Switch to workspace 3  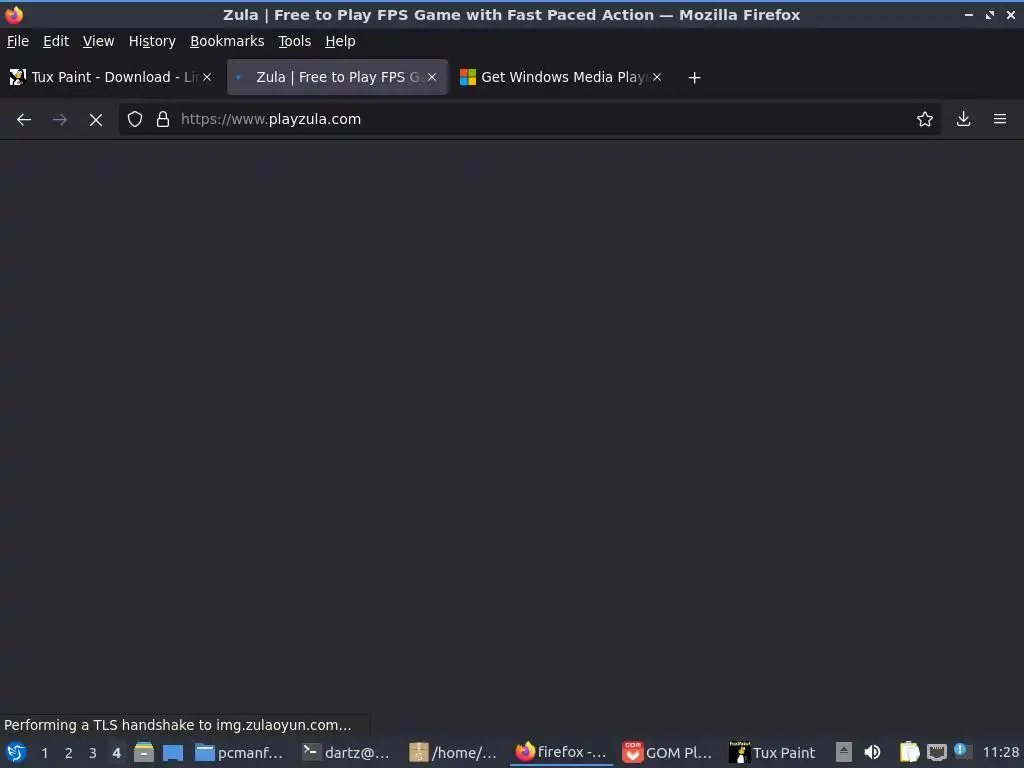93,753
